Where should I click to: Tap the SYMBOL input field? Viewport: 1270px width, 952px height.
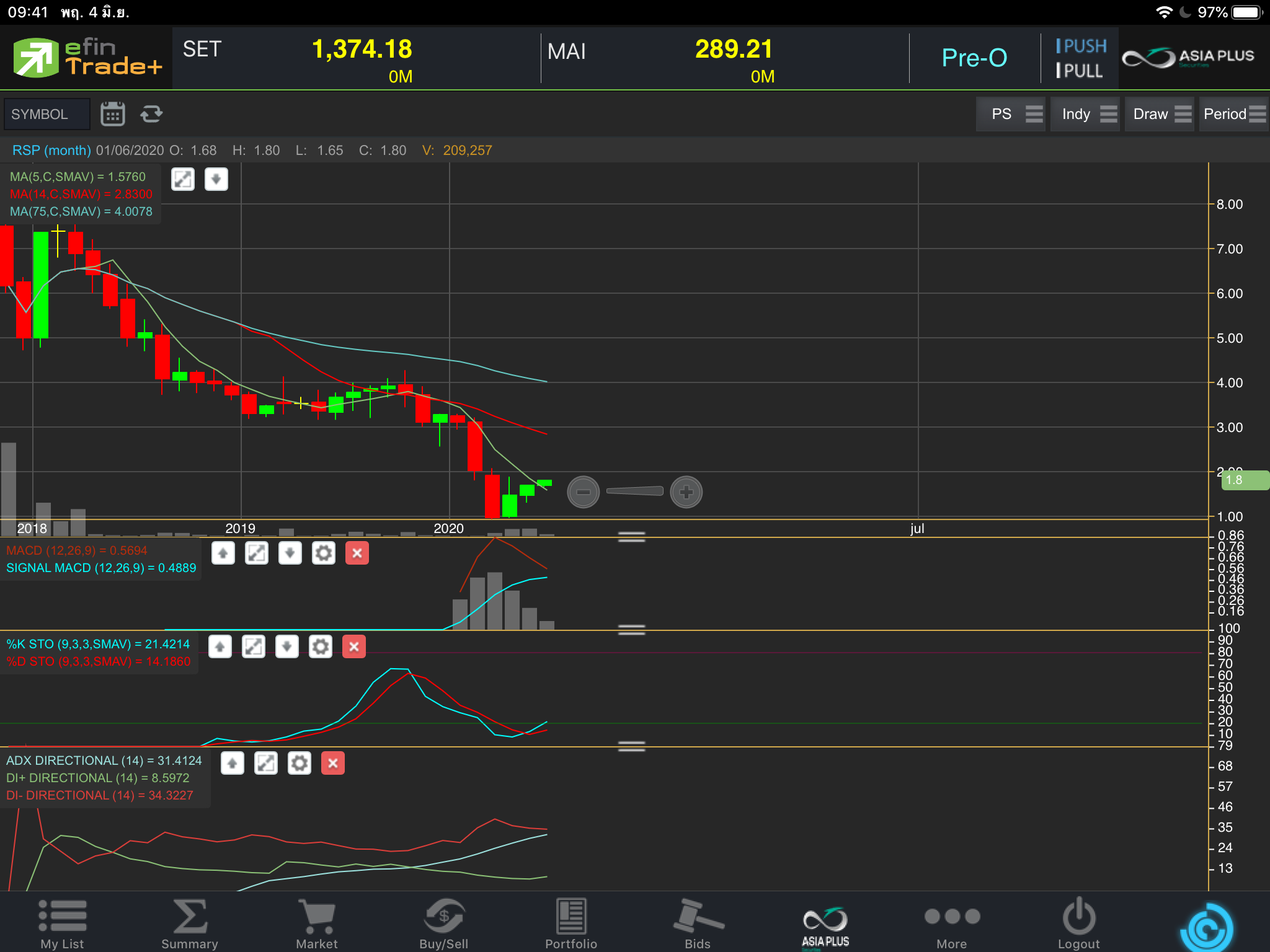[47, 114]
